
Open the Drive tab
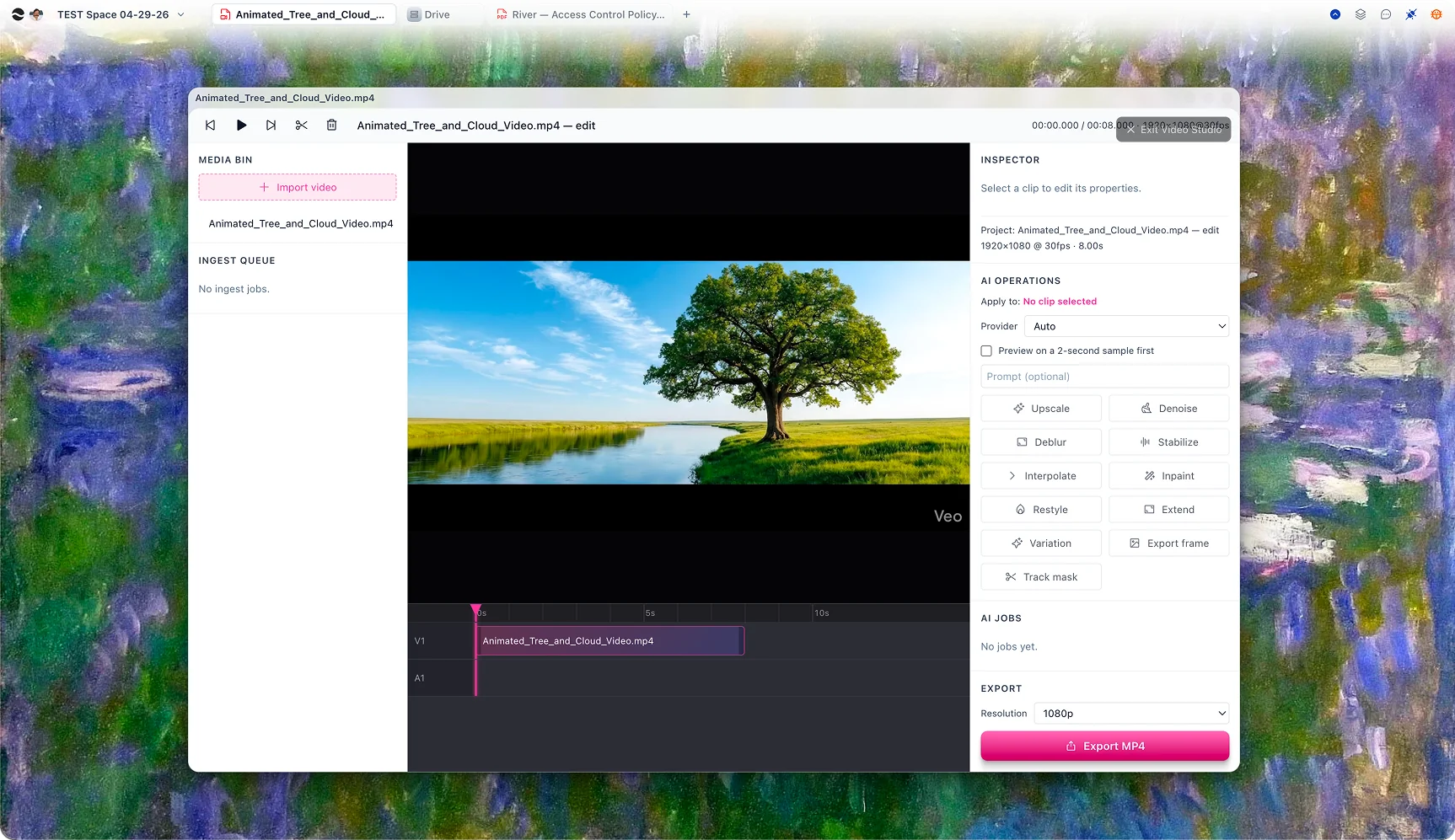tap(429, 14)
